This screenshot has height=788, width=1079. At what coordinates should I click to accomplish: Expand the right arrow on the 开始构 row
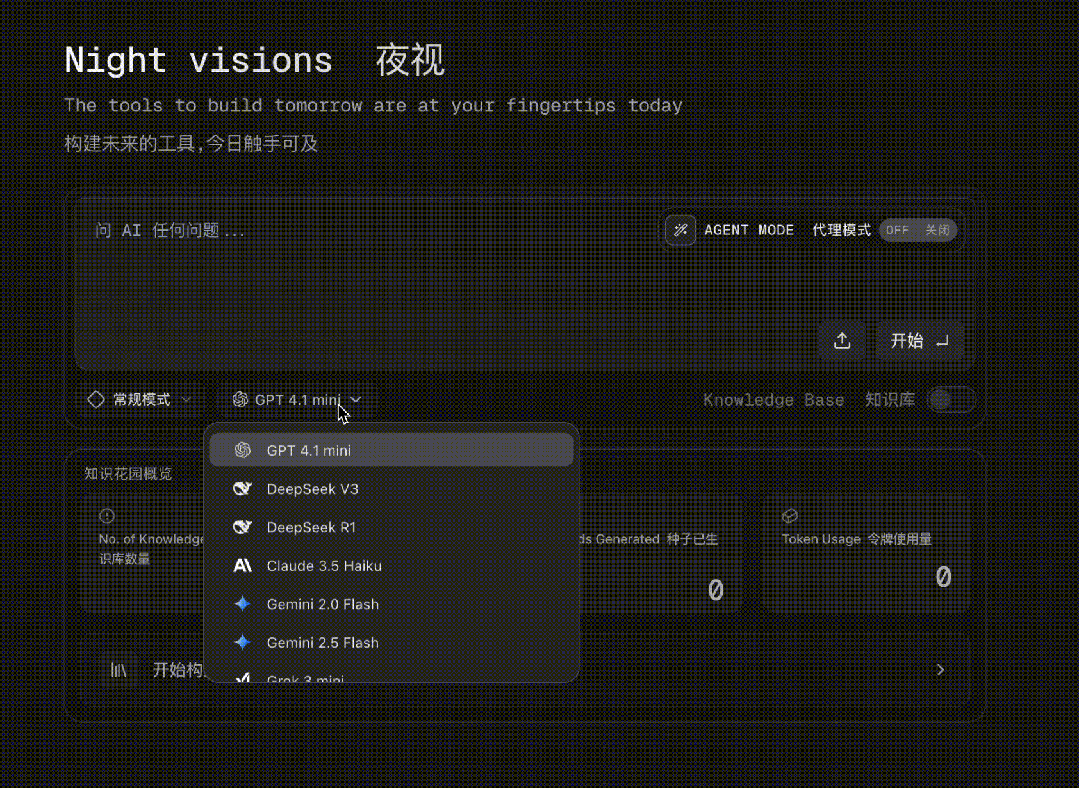point(941,670)
